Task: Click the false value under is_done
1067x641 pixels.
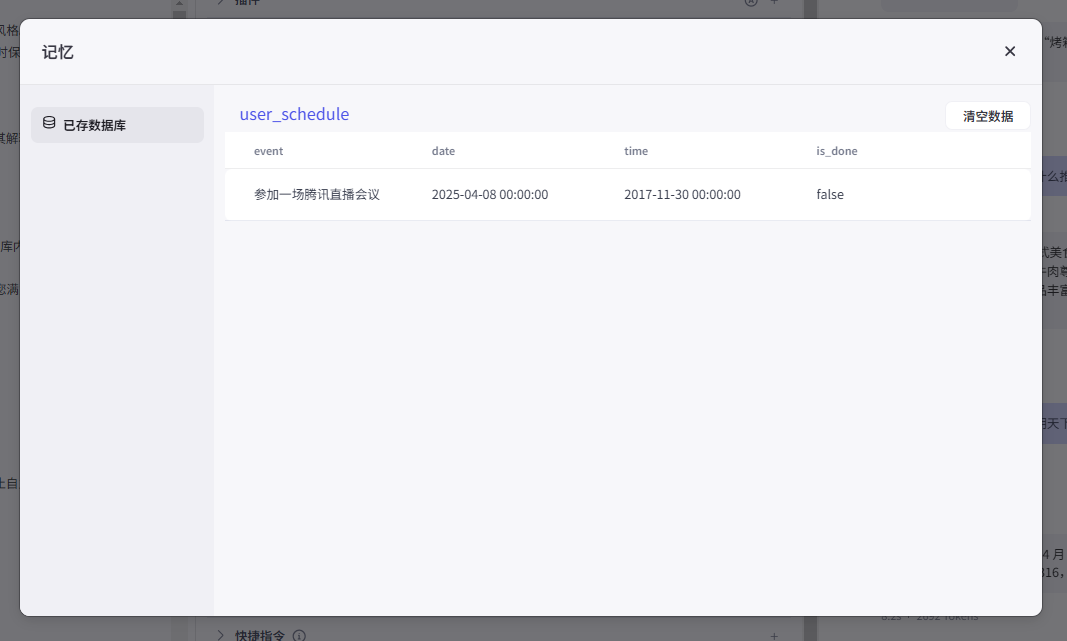Action: coord(830,195)
